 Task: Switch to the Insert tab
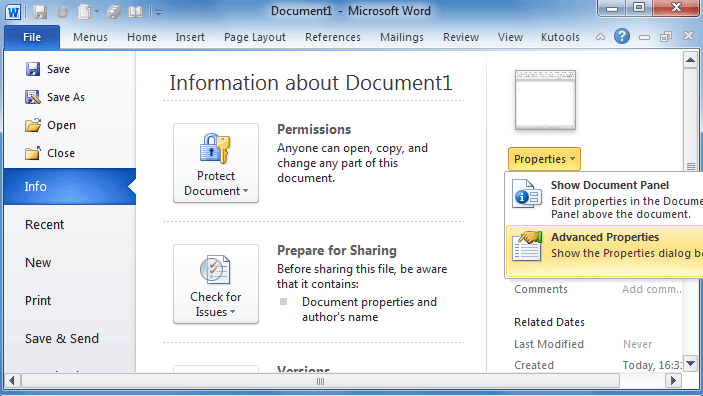[x=190, y=37]
